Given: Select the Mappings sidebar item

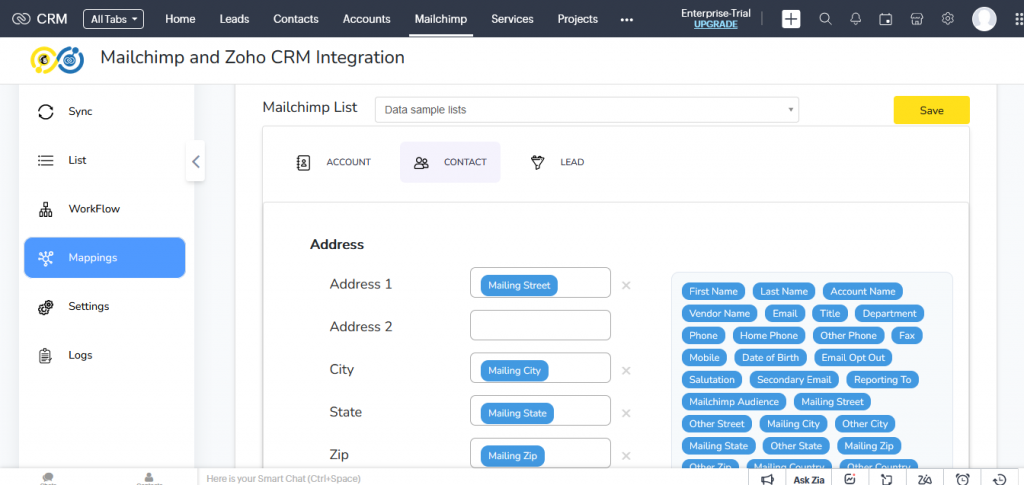Looking at the screenshot, I should (104, 258).
